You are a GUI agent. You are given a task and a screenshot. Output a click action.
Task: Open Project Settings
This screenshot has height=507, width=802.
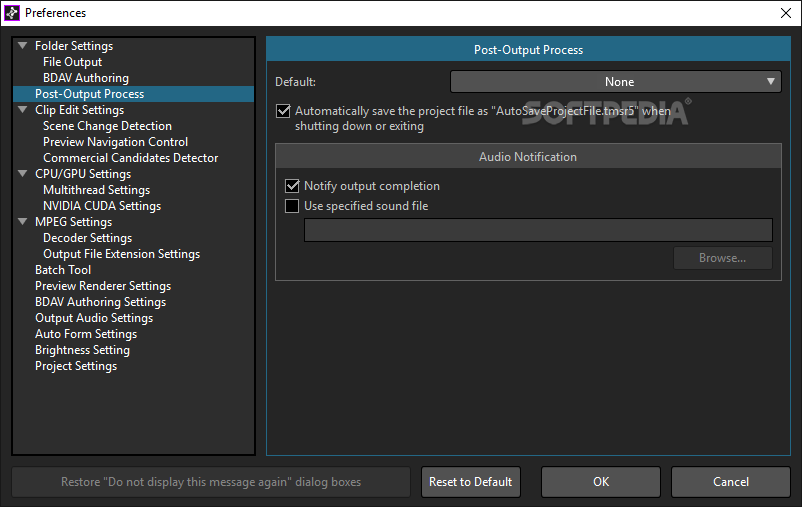76,366
